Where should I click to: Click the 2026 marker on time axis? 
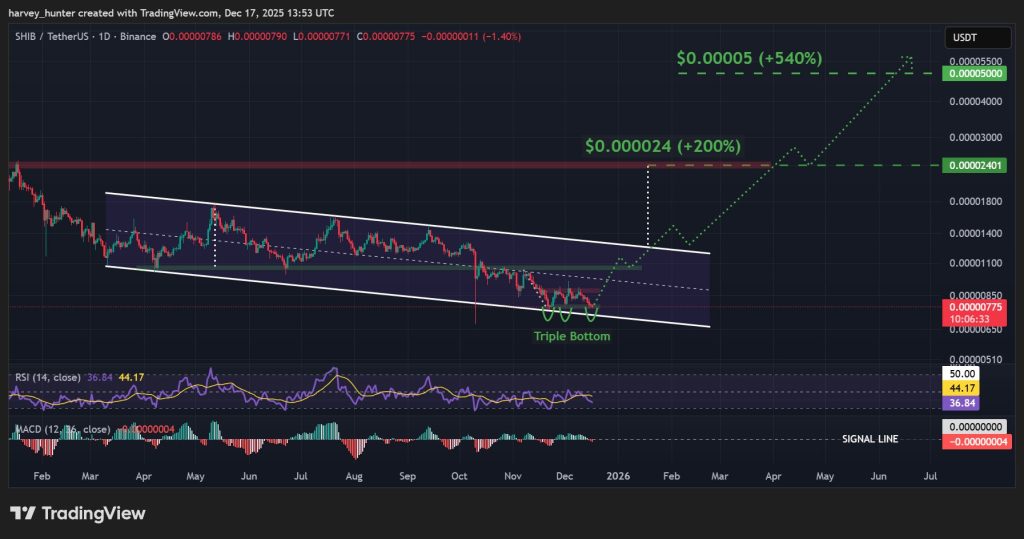click(x=618, y=478)
